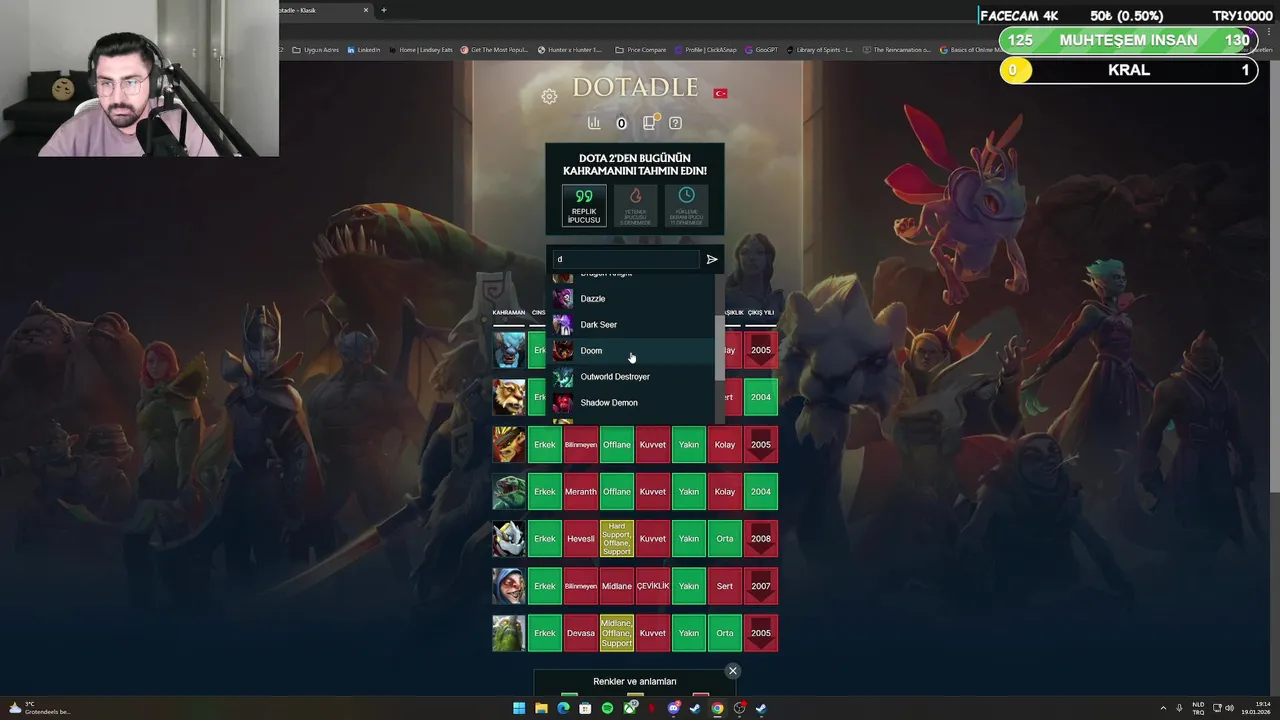Open Dotadle settings gear

coord(549,96)
